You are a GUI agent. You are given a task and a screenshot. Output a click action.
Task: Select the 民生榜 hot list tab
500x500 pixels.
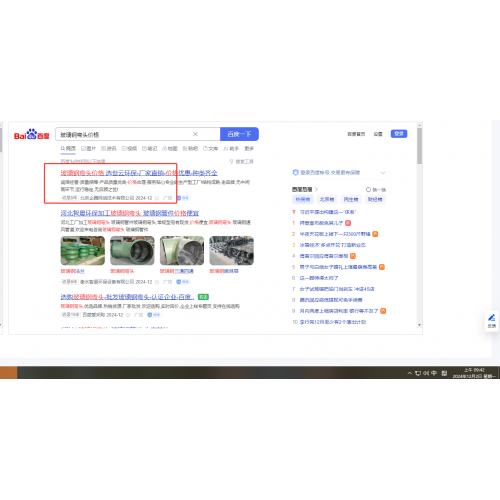coord(351,199)
